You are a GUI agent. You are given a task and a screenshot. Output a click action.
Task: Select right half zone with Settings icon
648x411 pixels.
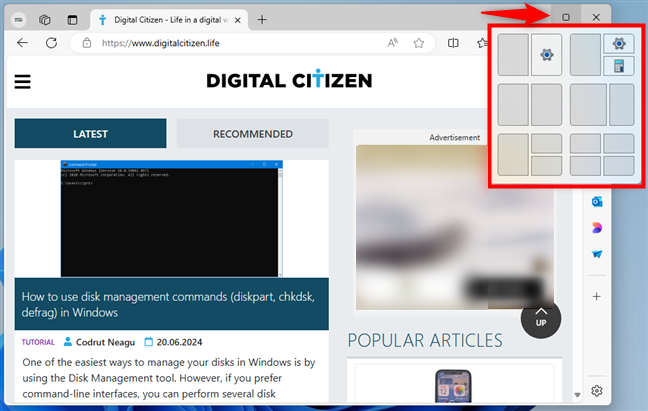[546, 55]
